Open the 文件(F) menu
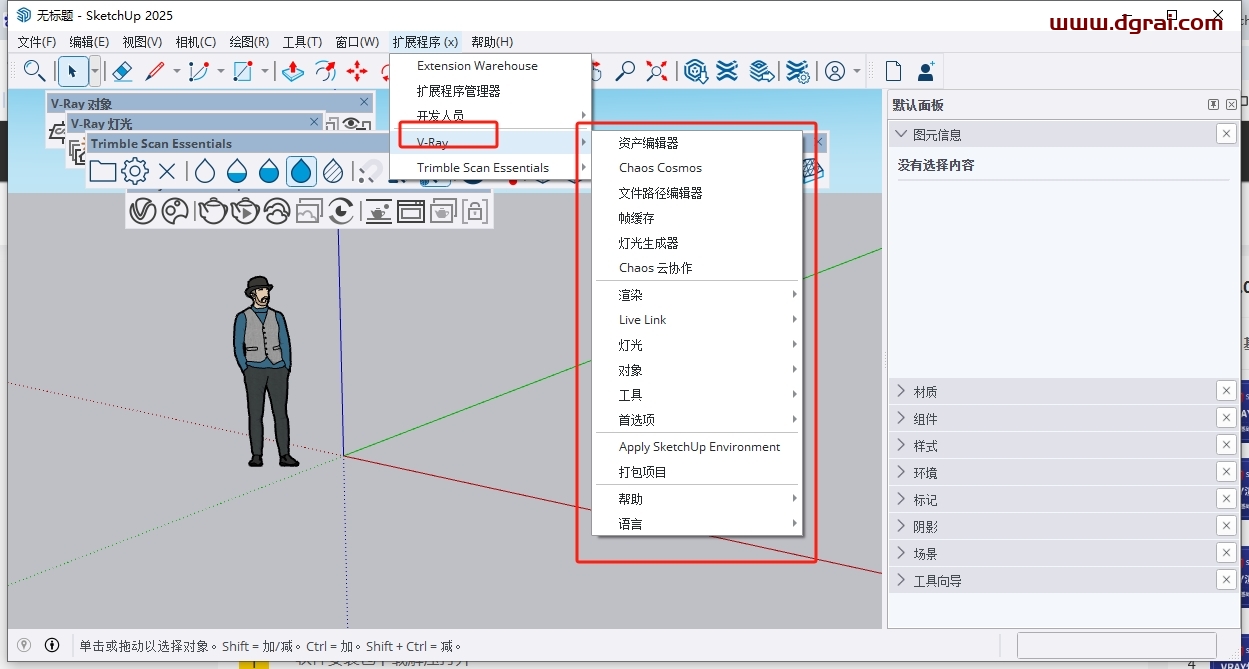Image resolution: width=1249 pixels, height=669 pixels. (37, 42)
